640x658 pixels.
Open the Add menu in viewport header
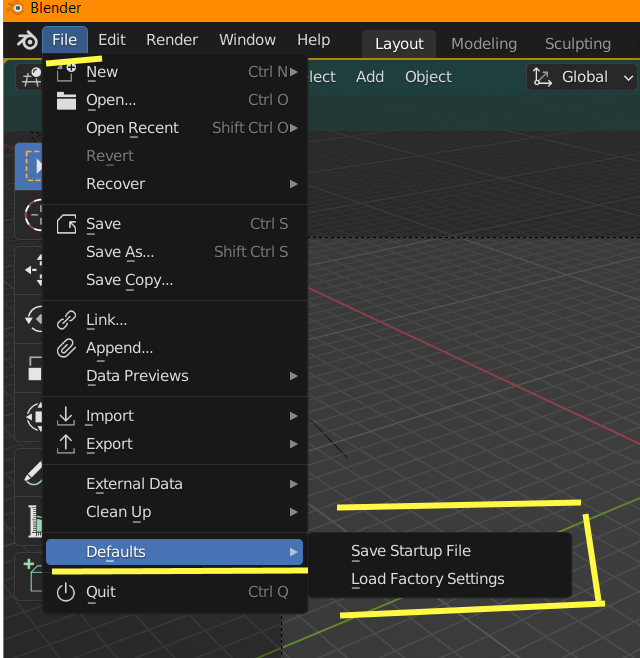coord(370,77)
